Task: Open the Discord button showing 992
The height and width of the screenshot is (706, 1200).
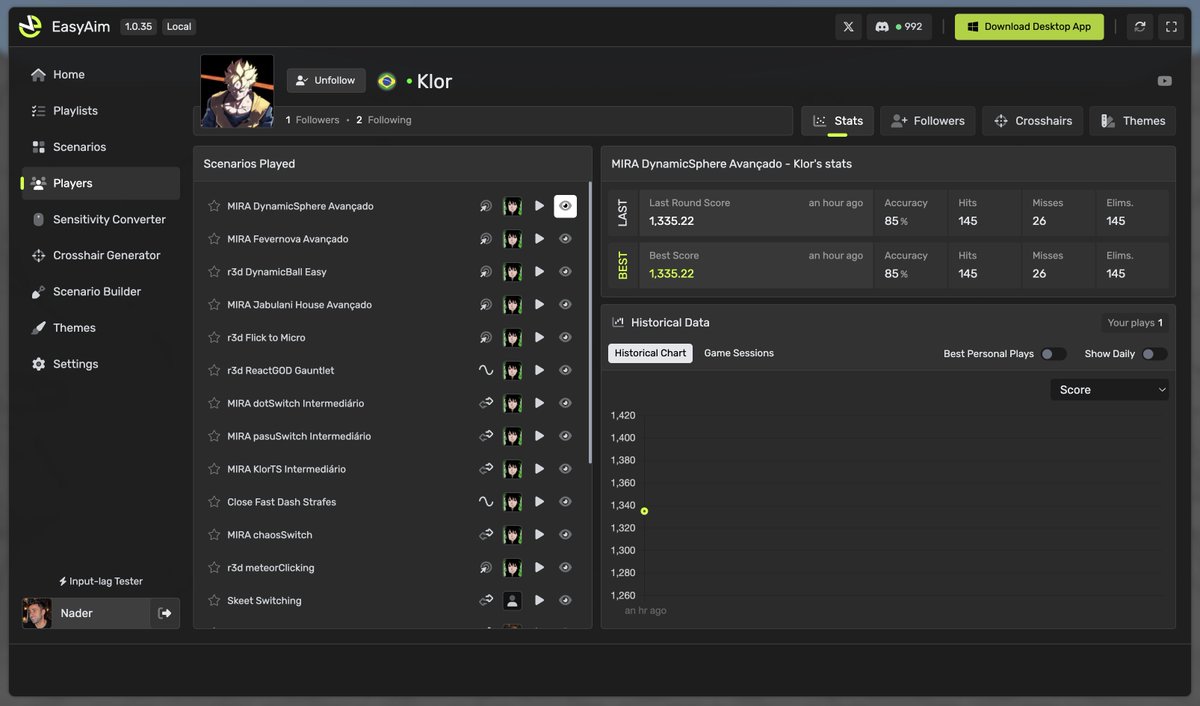Action: click(x=899, y=27)
